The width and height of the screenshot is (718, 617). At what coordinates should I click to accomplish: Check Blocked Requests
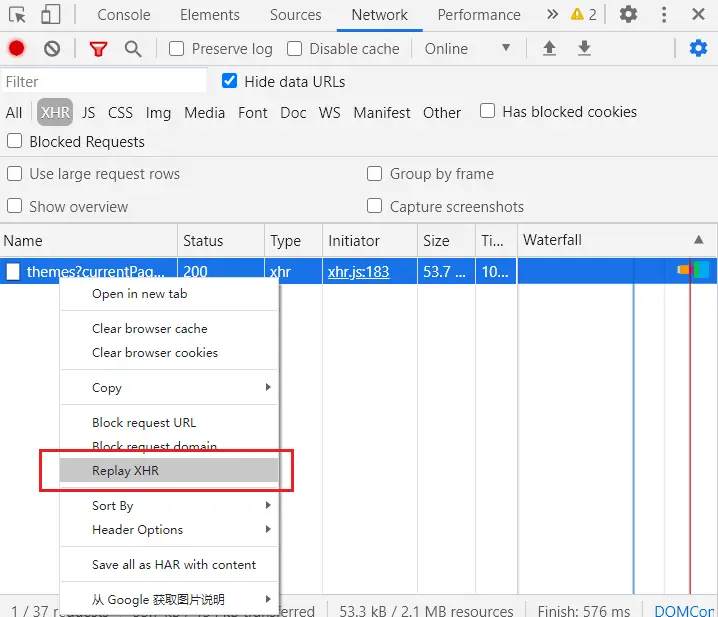[15, 141]
